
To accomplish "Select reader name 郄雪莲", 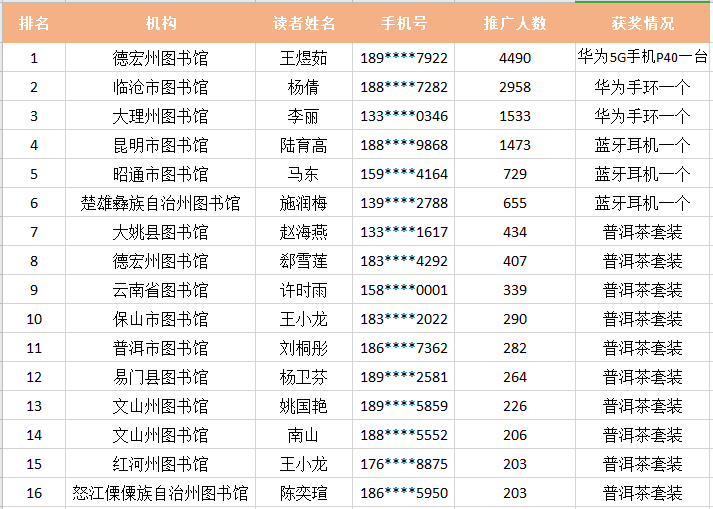I will coord(304,261).
